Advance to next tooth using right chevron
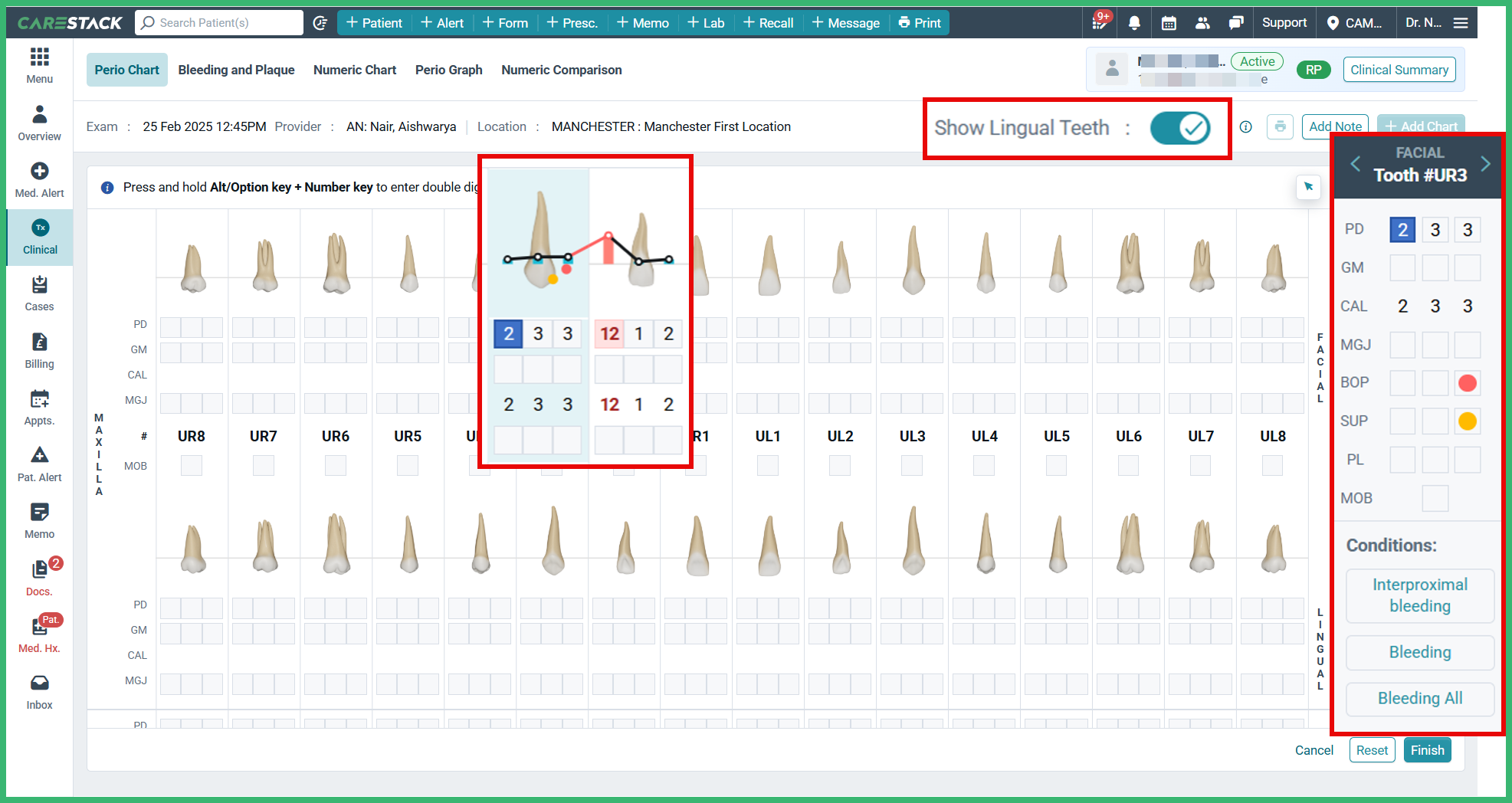The image size is (1512, 803). (x=1487, y=163)
